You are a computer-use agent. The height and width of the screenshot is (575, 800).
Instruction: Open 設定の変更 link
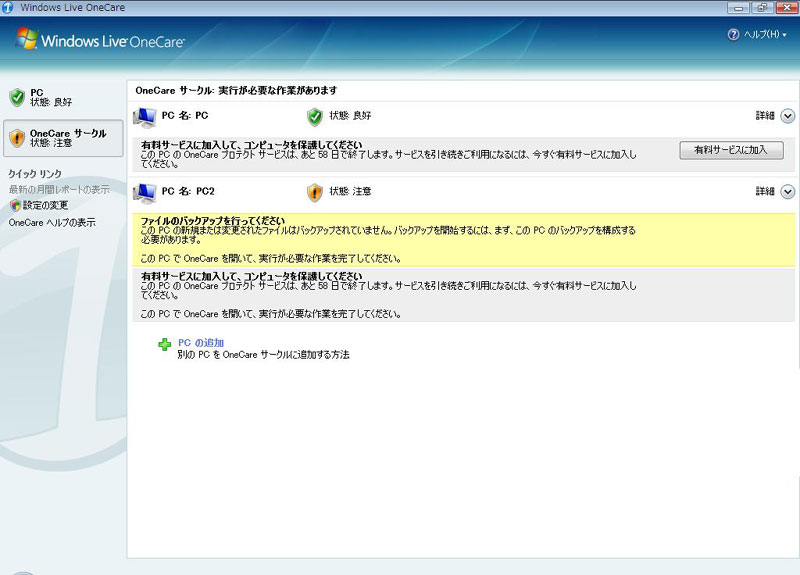click(45, 205)
